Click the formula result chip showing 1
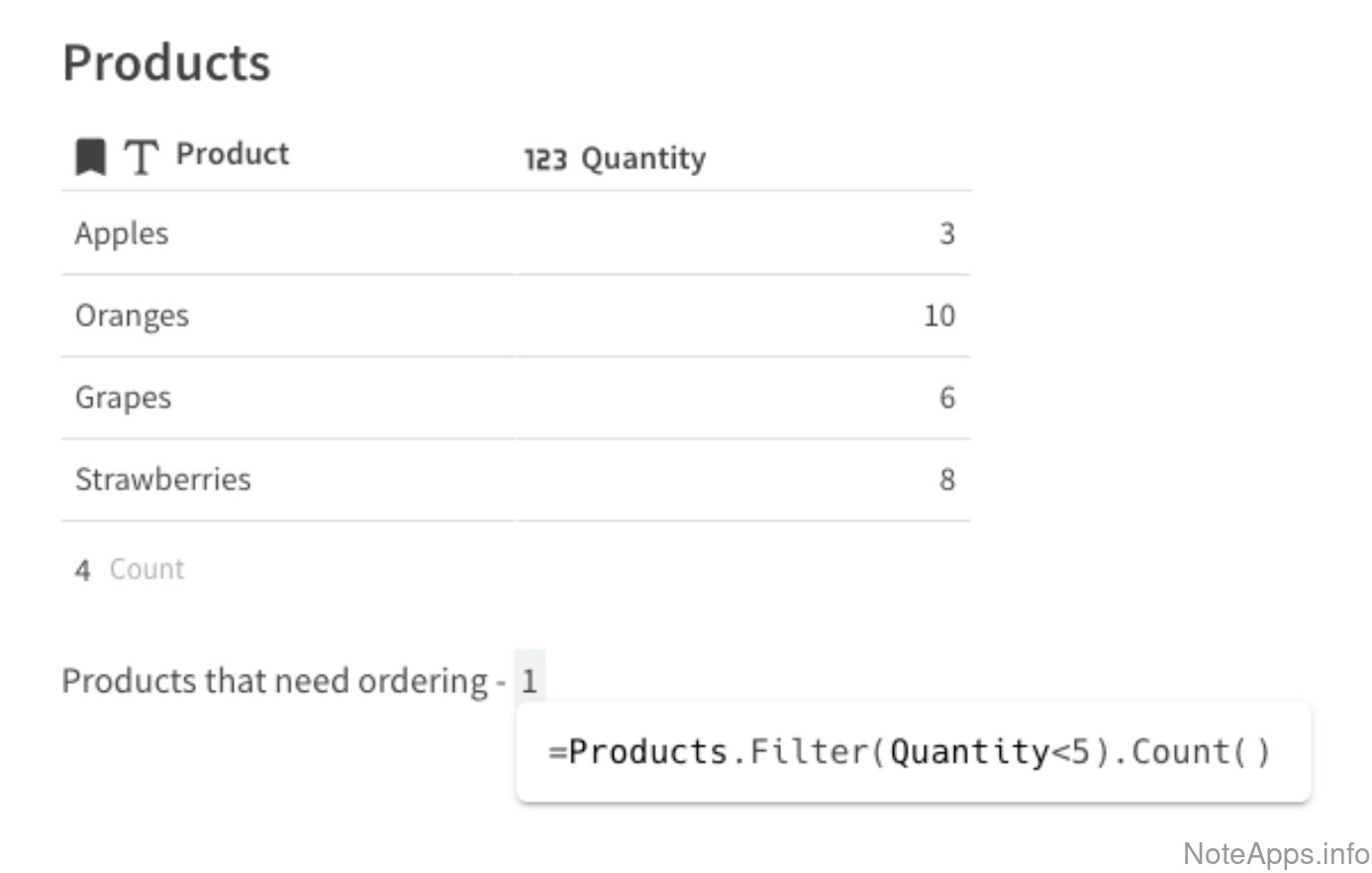The width and height of the screenshot is (1372, 873). tap(530, 681)
